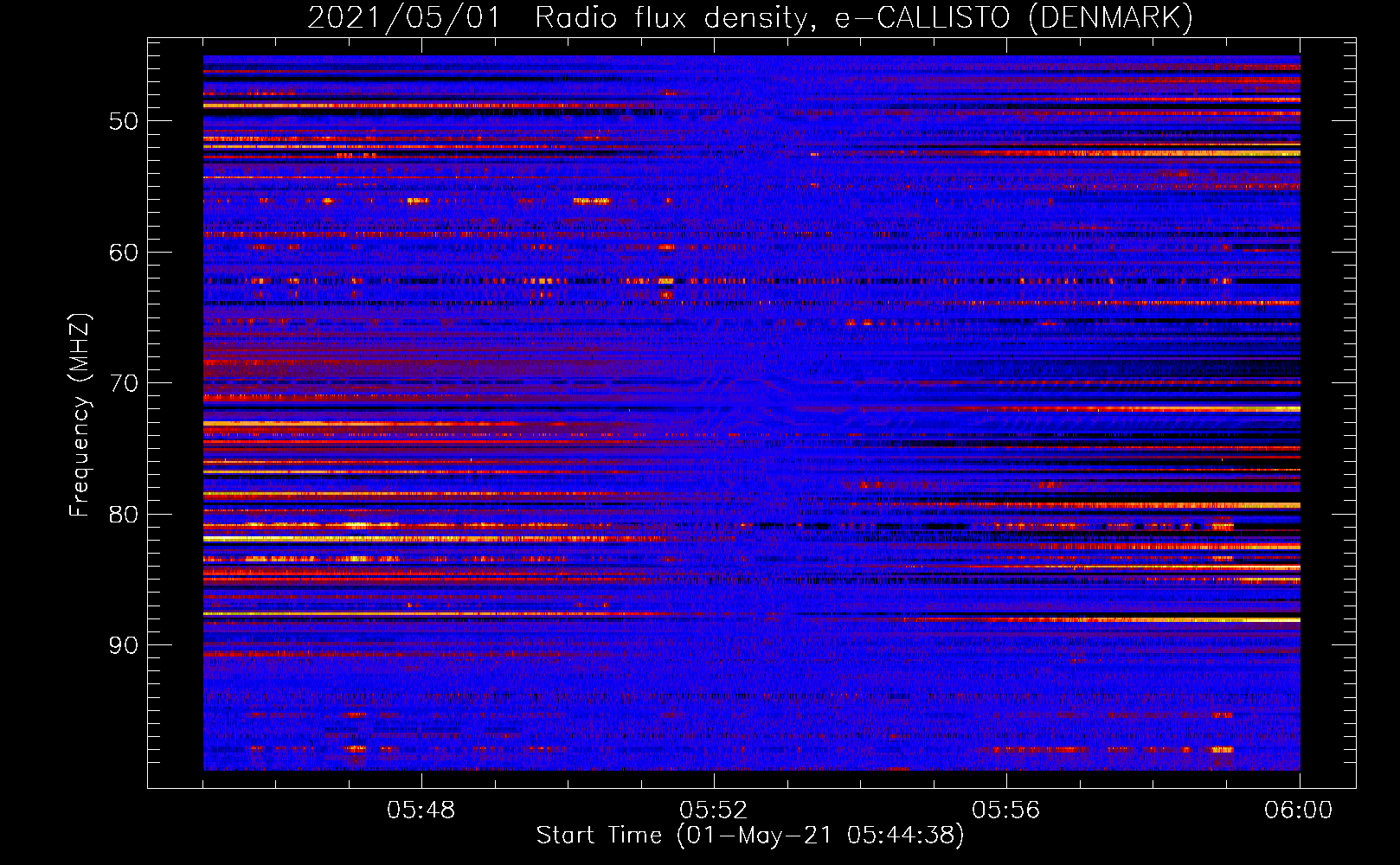Click the 05:56 time tick label
Screen dimensions: 1400x865
pos(1006,811)
